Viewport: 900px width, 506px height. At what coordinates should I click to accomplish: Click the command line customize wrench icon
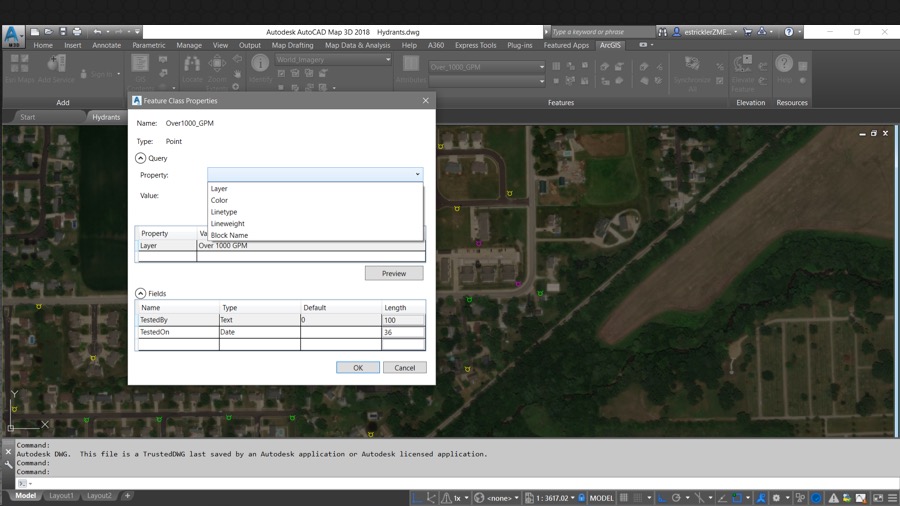8,464
